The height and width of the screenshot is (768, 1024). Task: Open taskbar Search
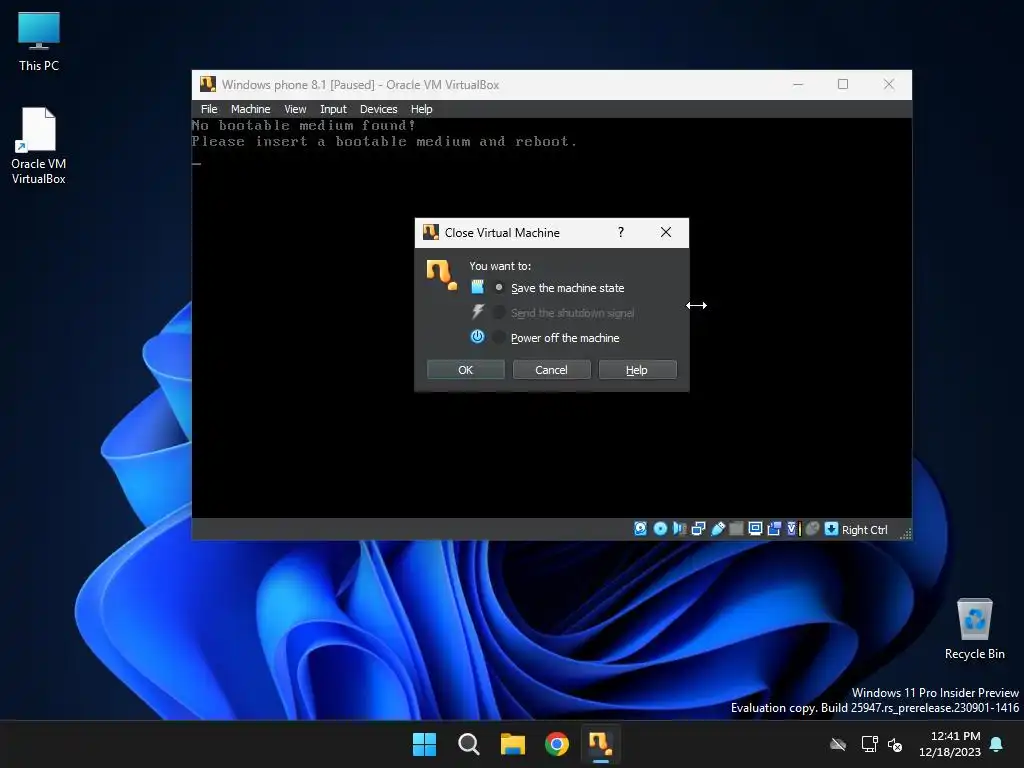click(x=468, y=744)
